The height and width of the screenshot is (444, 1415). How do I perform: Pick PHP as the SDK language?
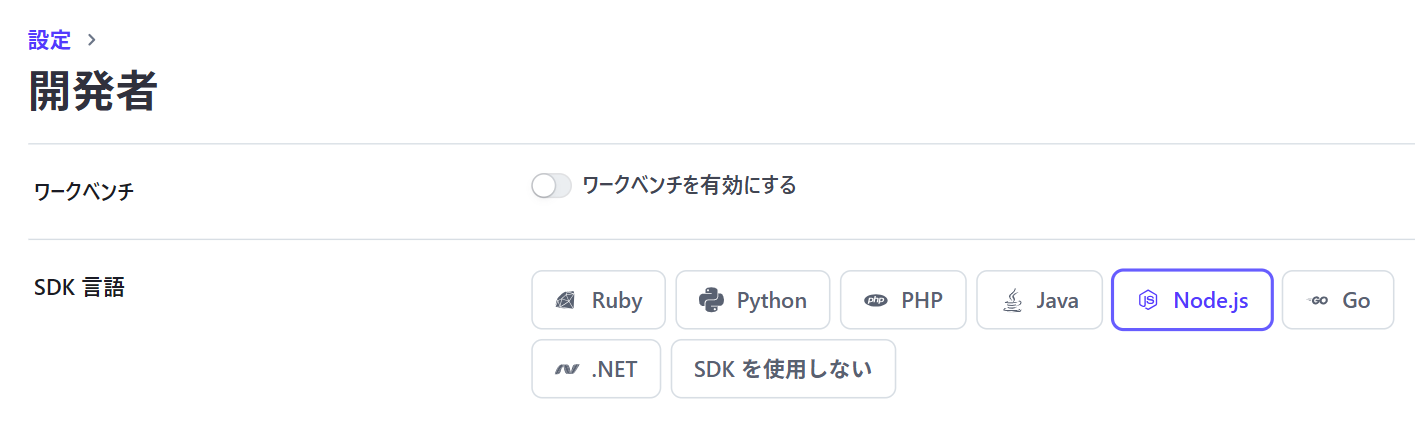tap(903, 300)
